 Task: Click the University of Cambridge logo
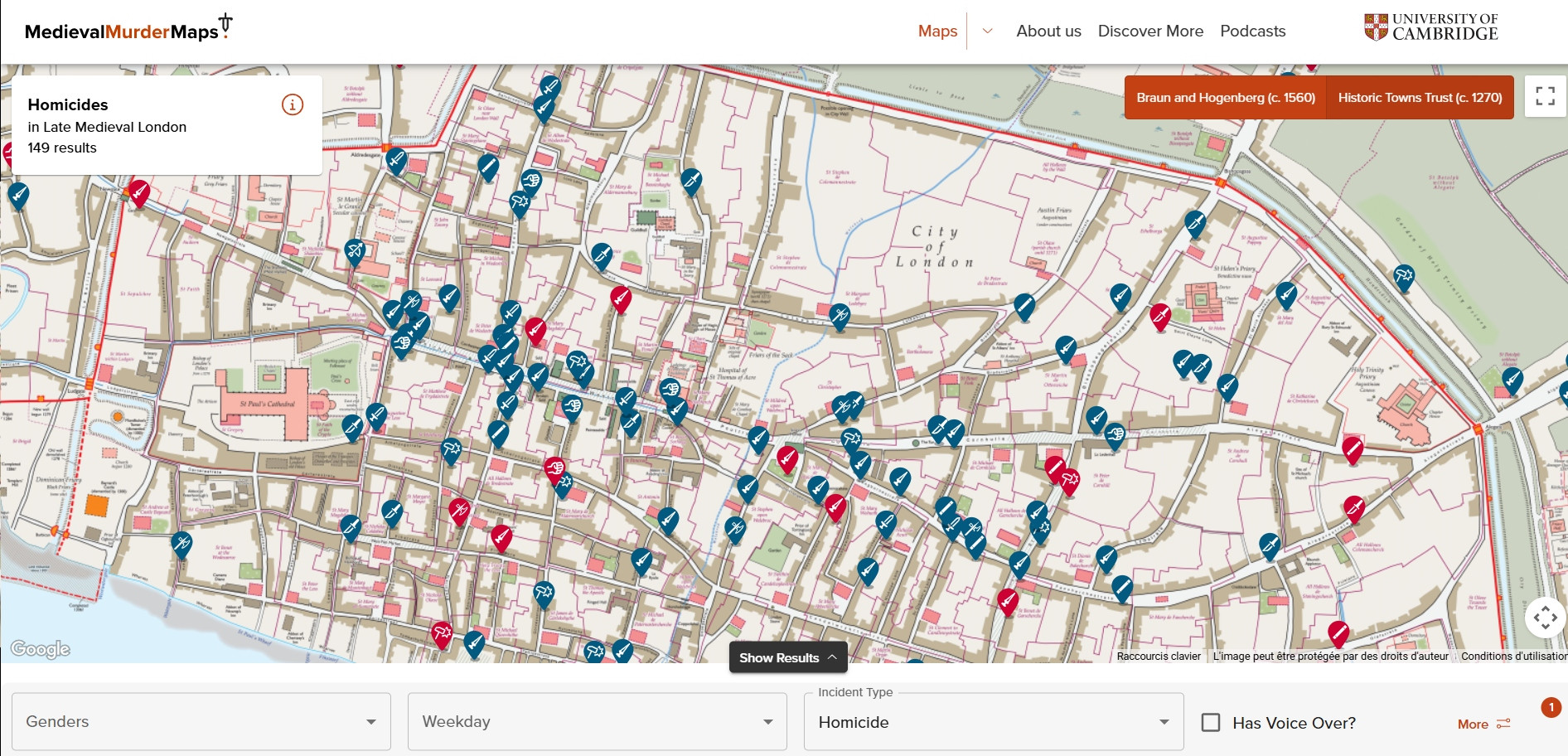pos(1431,27)
